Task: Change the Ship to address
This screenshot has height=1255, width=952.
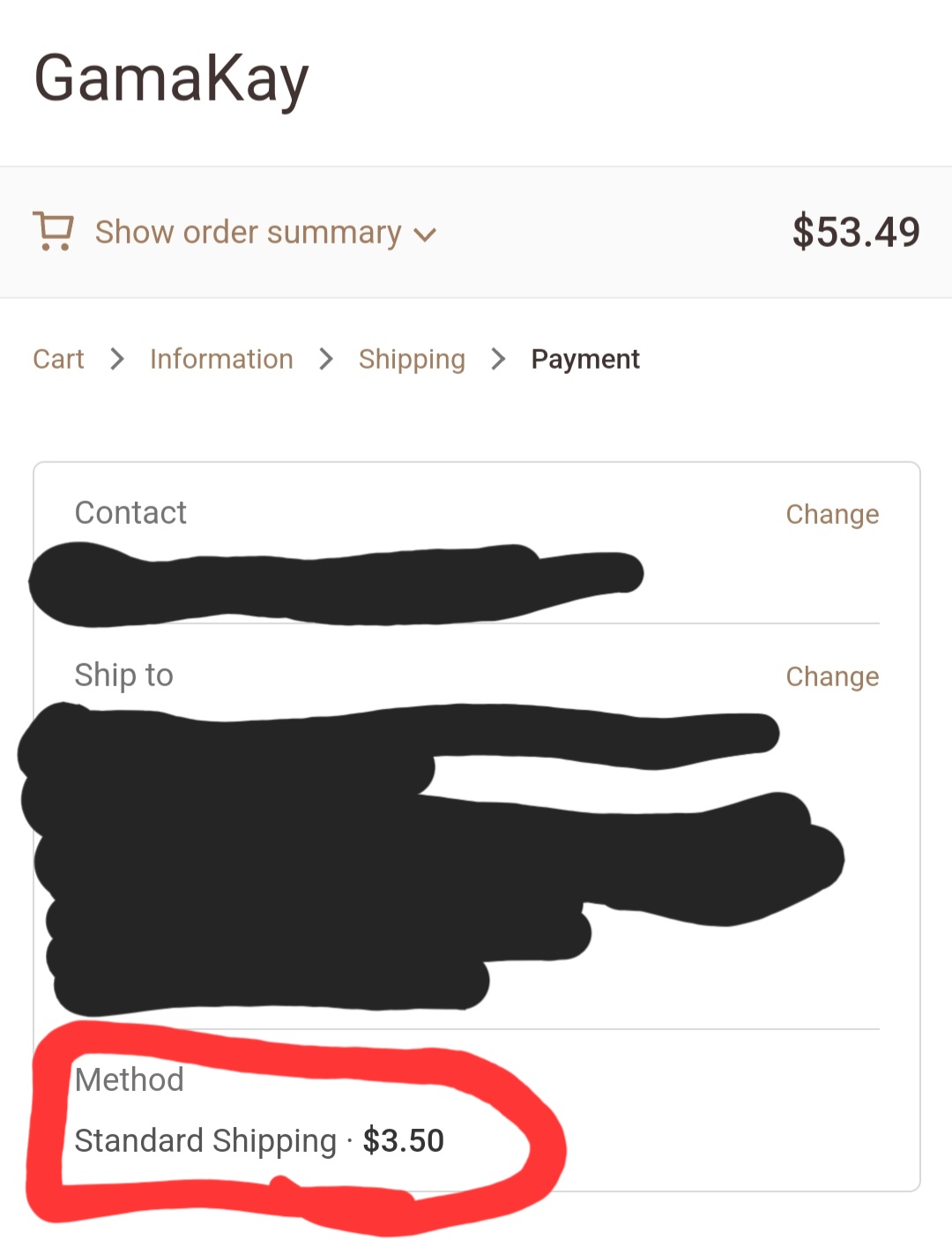Action: (x=832, y=676)
